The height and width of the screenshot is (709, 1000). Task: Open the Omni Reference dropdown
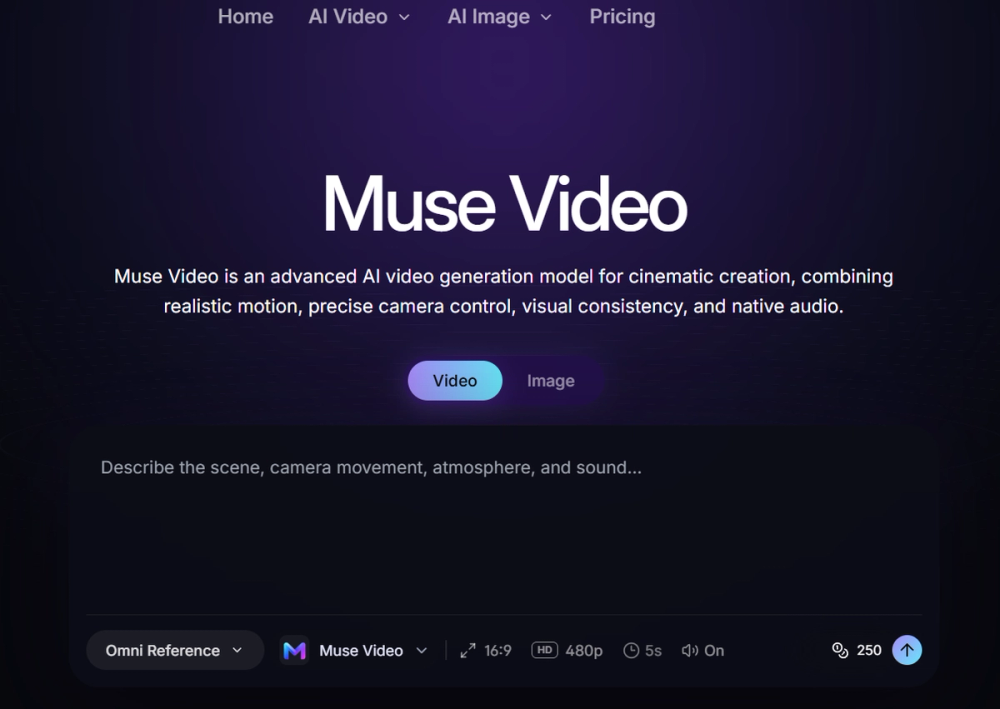175,650
